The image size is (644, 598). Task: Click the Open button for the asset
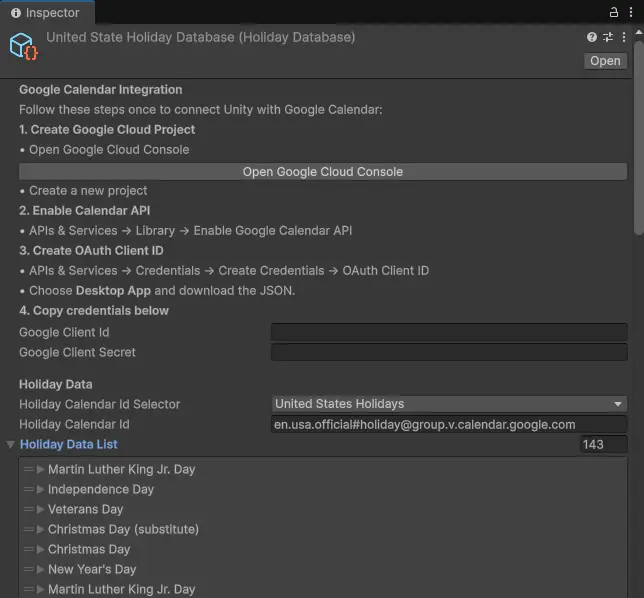click(605, 61)
